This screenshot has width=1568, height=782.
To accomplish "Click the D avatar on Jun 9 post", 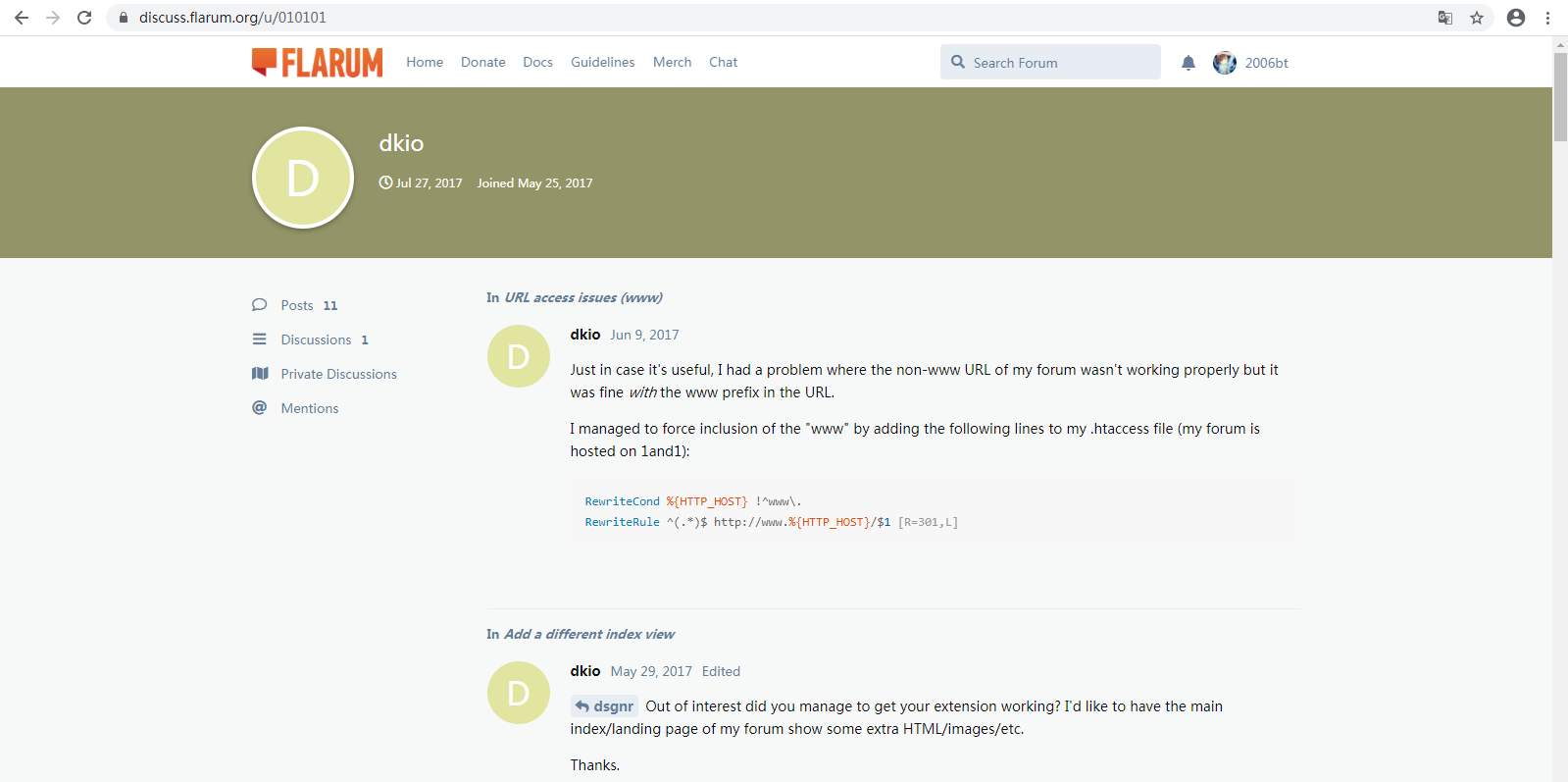I will pos(519,356).
